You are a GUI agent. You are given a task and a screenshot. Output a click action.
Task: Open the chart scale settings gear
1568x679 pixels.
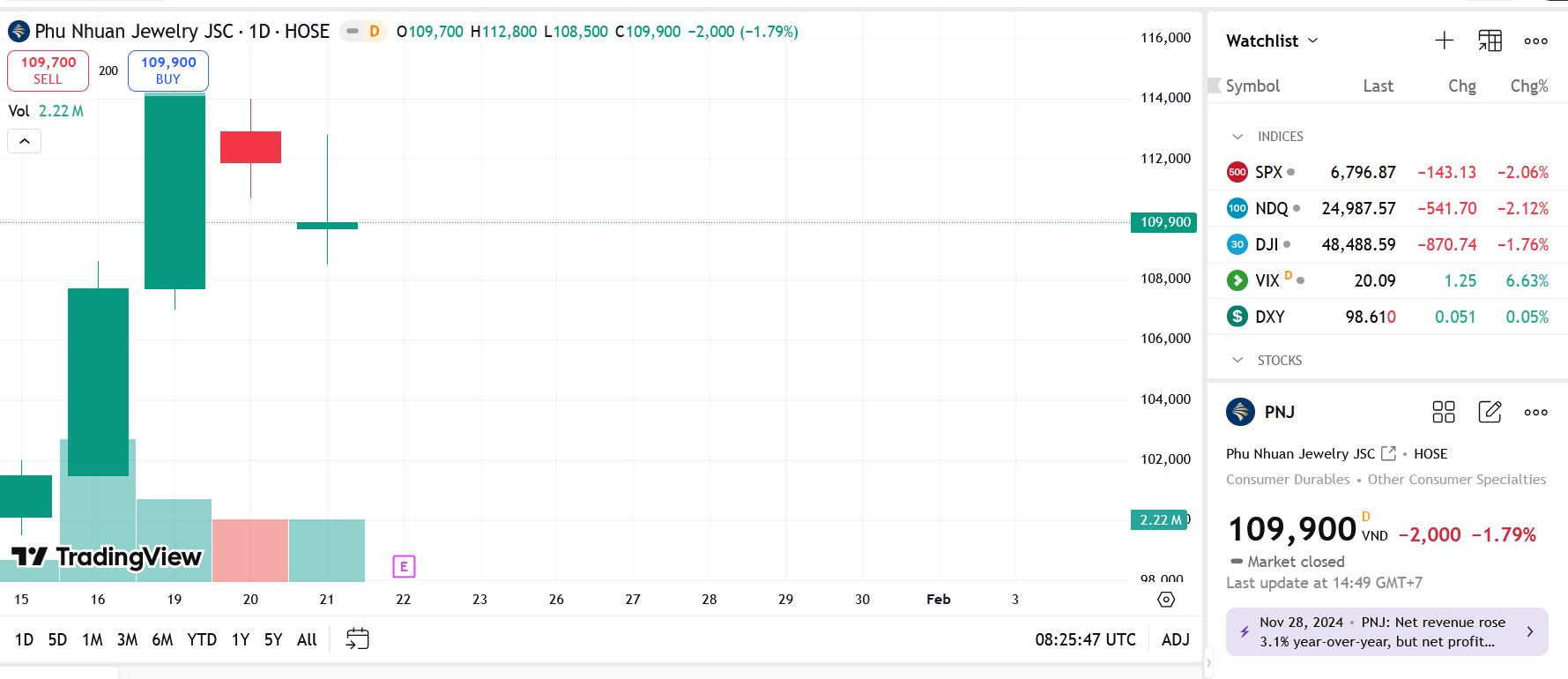coord(1166,600)
